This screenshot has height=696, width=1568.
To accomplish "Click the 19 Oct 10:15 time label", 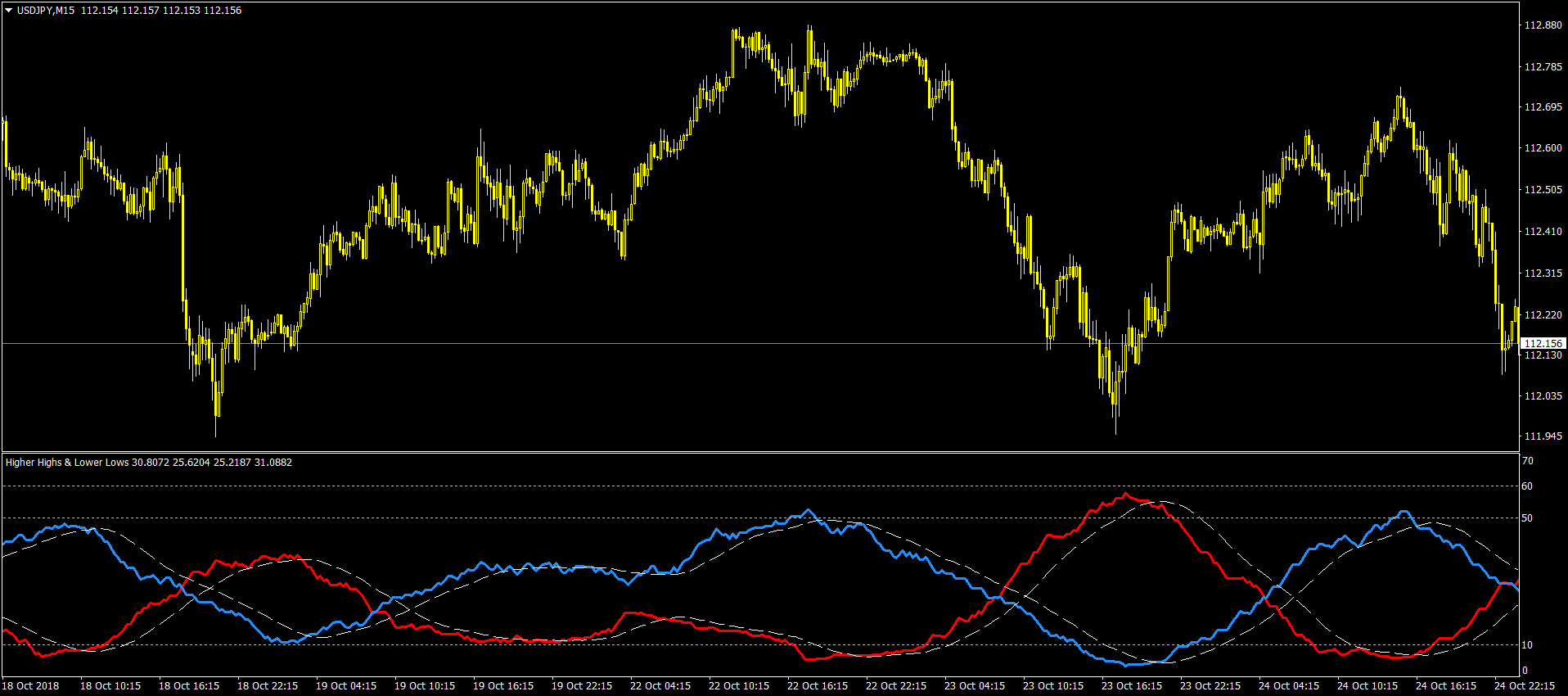I will (x=425, y=686).
